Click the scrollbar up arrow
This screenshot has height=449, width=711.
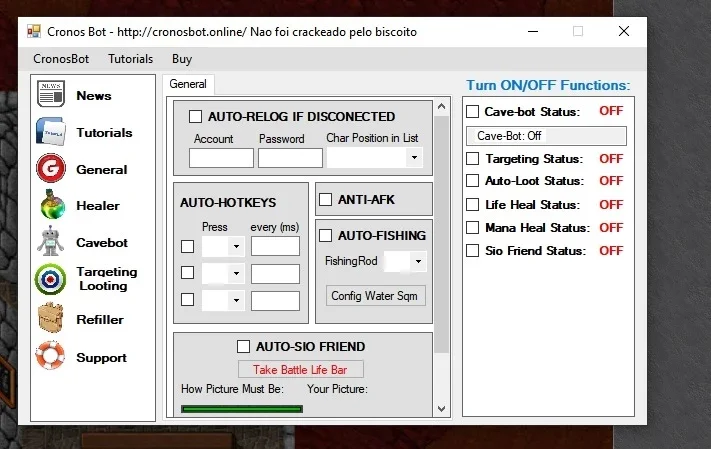(442, 107)
